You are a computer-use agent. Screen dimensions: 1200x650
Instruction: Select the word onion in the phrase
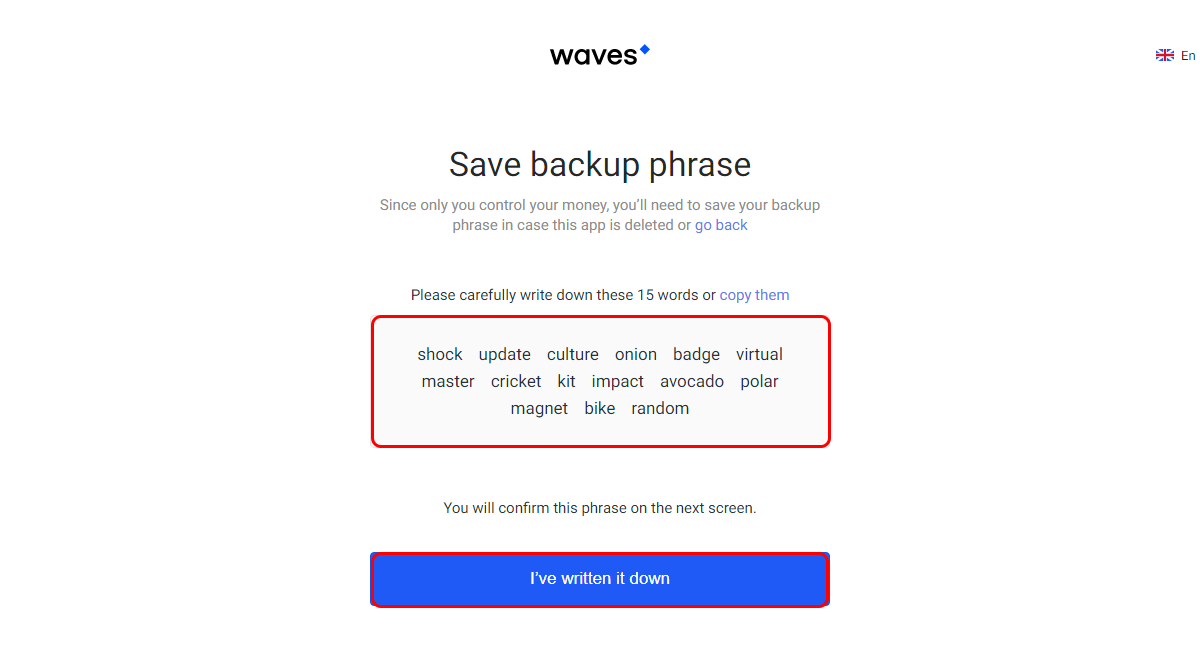(x=636, y=354)
